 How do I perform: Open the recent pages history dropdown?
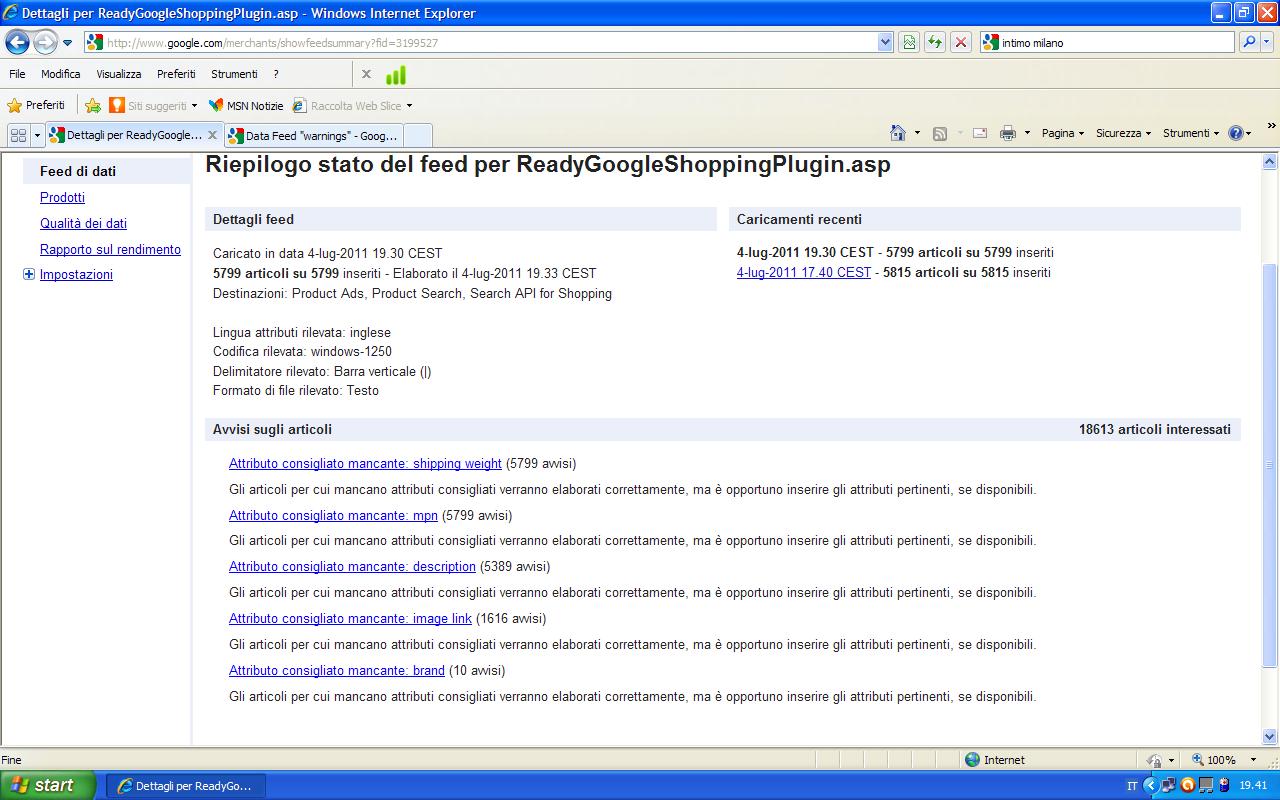click(68, 43)
